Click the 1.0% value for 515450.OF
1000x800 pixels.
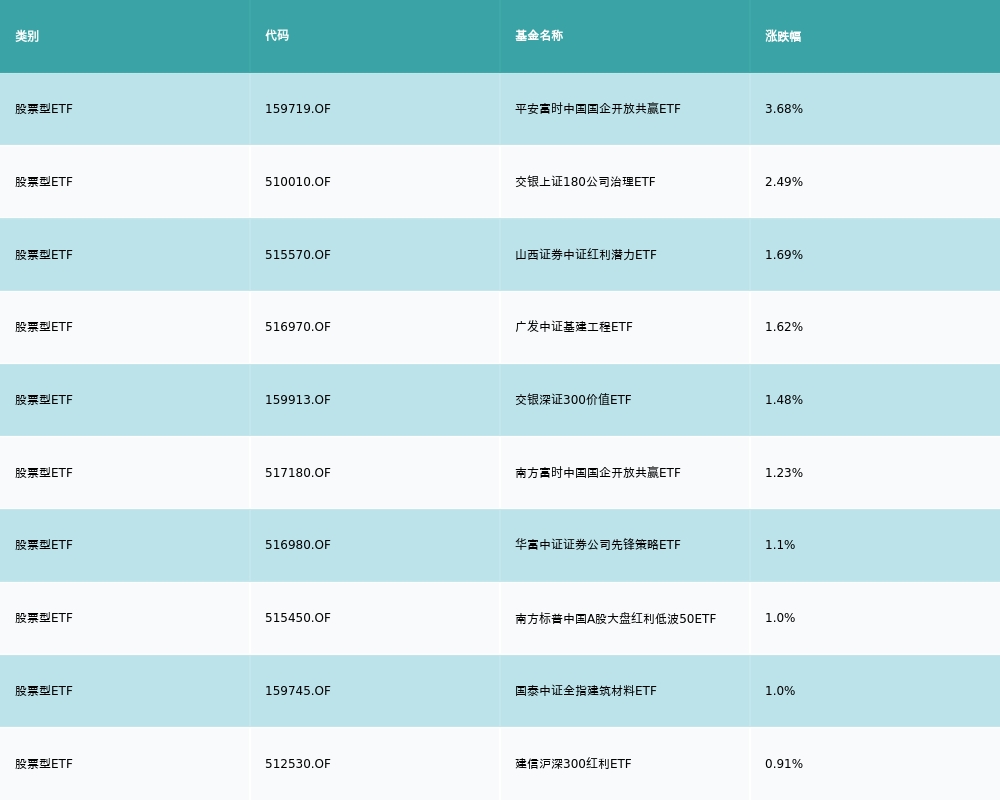[780, 618]
